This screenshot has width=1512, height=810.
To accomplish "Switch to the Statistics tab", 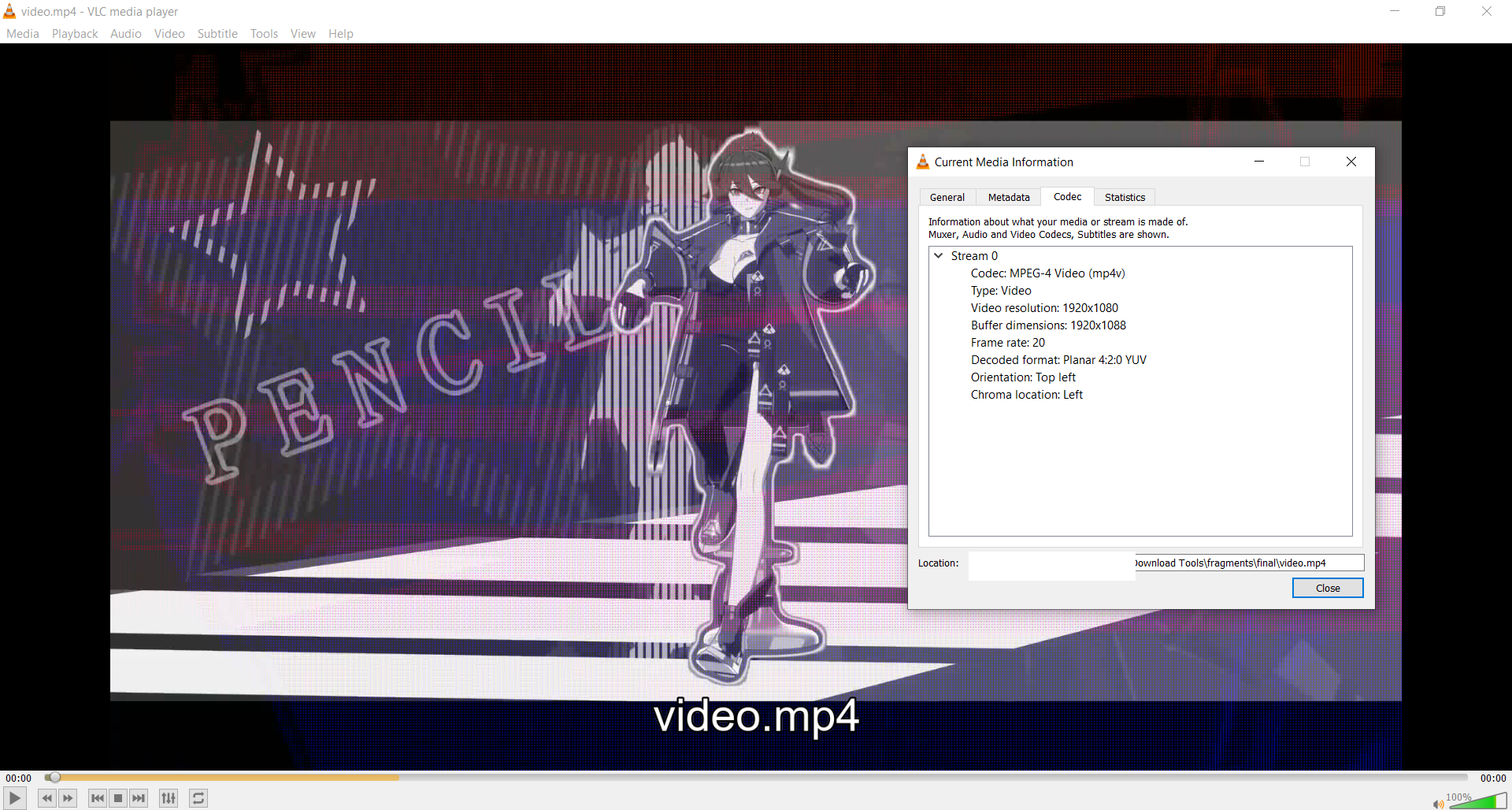I will click(x=1125, y=198).
